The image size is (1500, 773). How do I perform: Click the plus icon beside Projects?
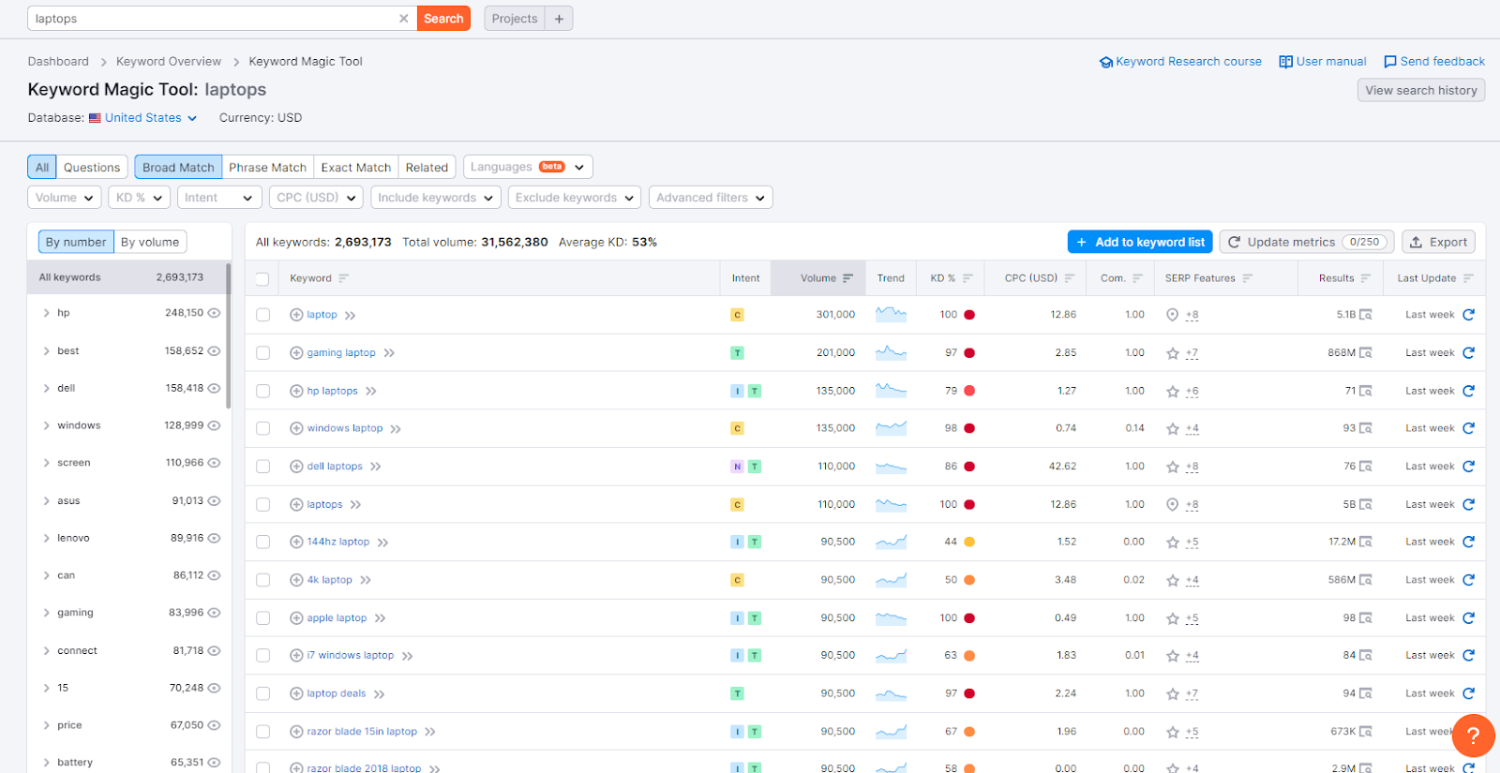tap(559, 18)
